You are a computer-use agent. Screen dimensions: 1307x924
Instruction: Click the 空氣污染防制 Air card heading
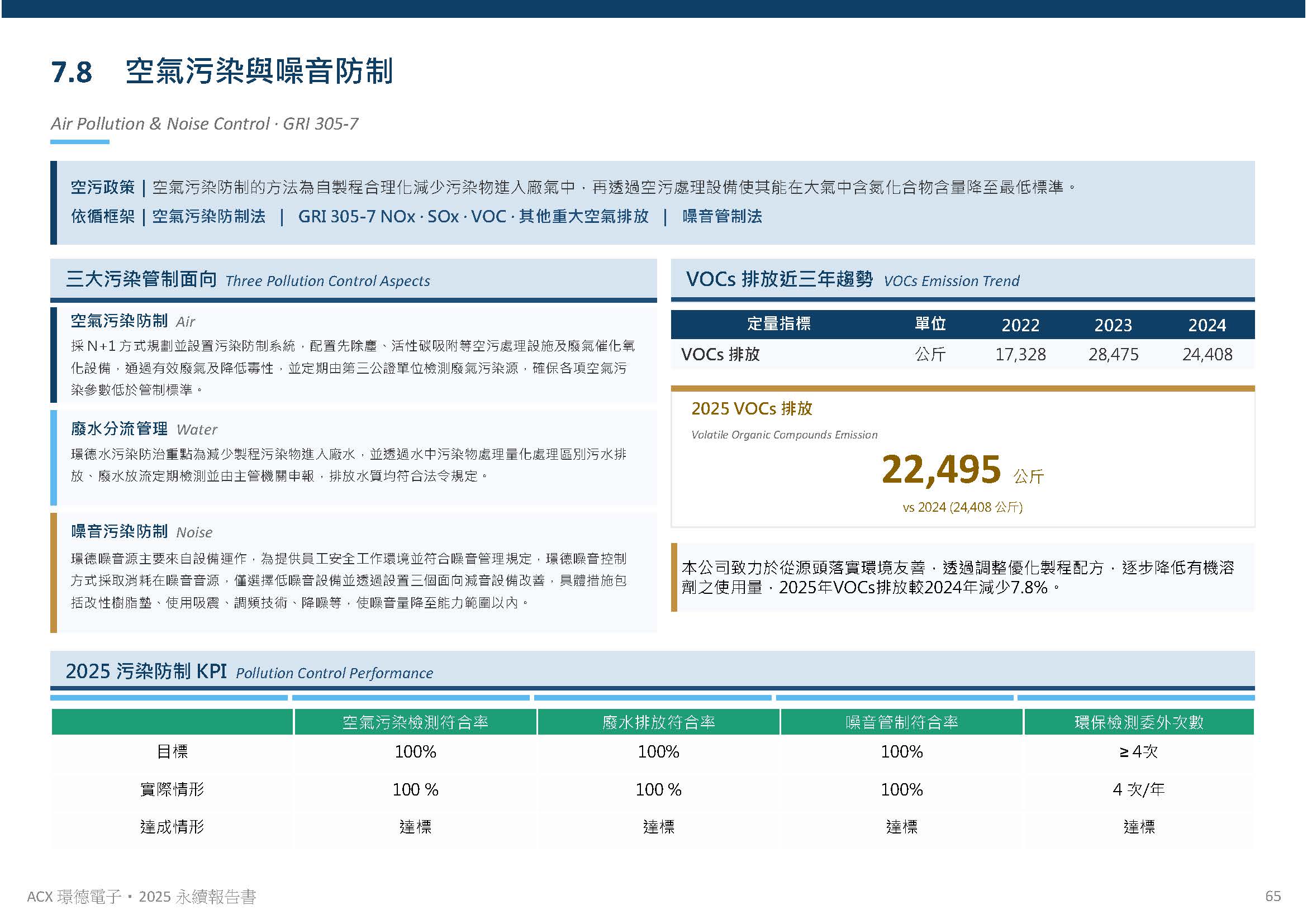pyautogui.click(x=132, y=321)
